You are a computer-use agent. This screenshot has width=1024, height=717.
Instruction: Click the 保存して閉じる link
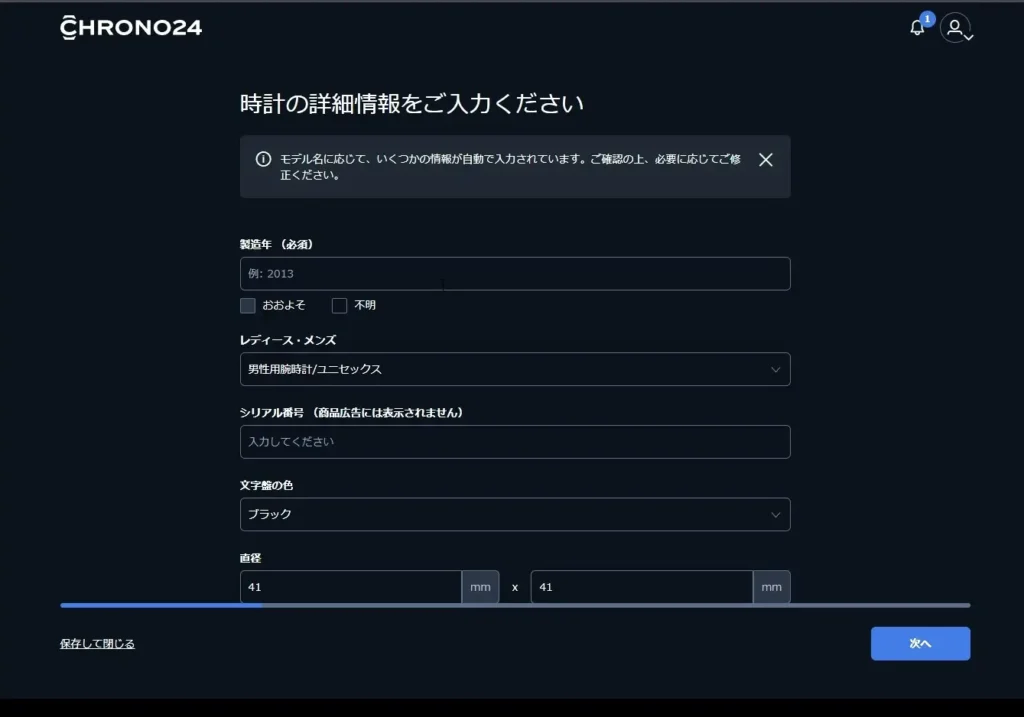pyautogui.click(x=97, y=644)
